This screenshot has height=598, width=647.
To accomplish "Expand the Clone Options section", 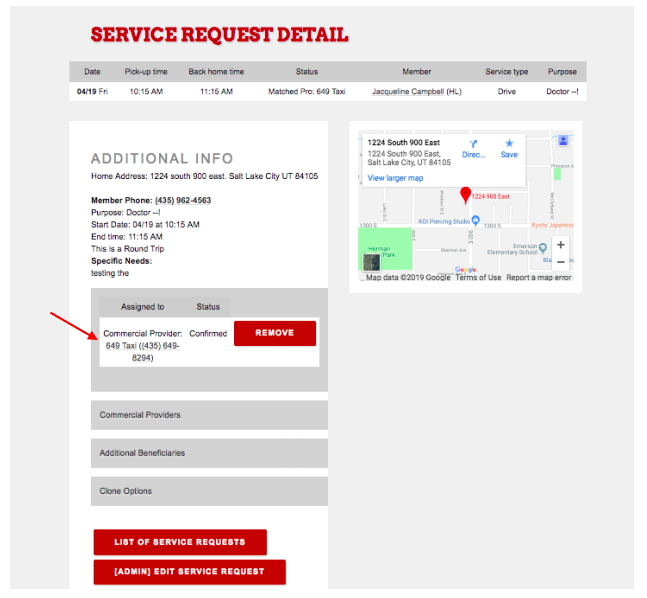I will (209, 491).
